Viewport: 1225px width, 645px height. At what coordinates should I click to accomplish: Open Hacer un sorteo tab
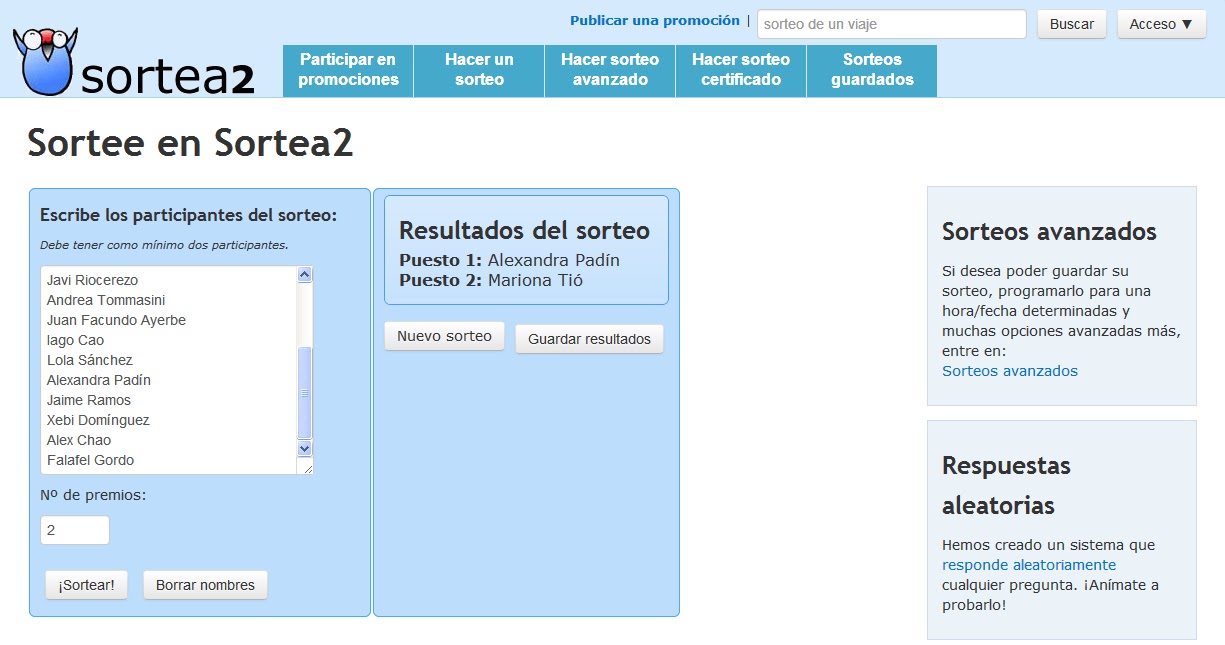[479, 71]
